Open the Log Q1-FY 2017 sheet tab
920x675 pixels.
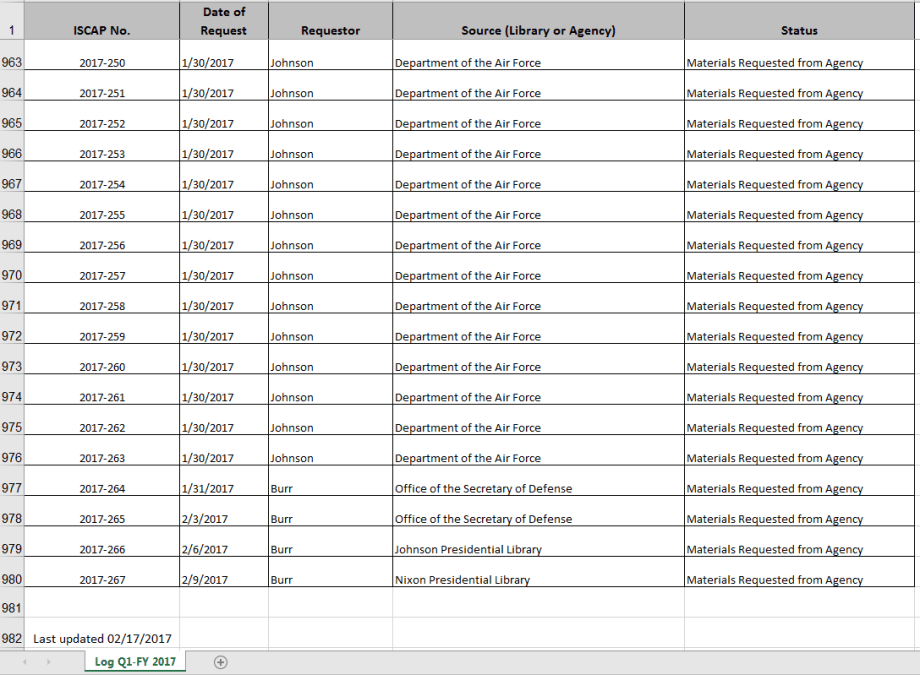[135, 662]
